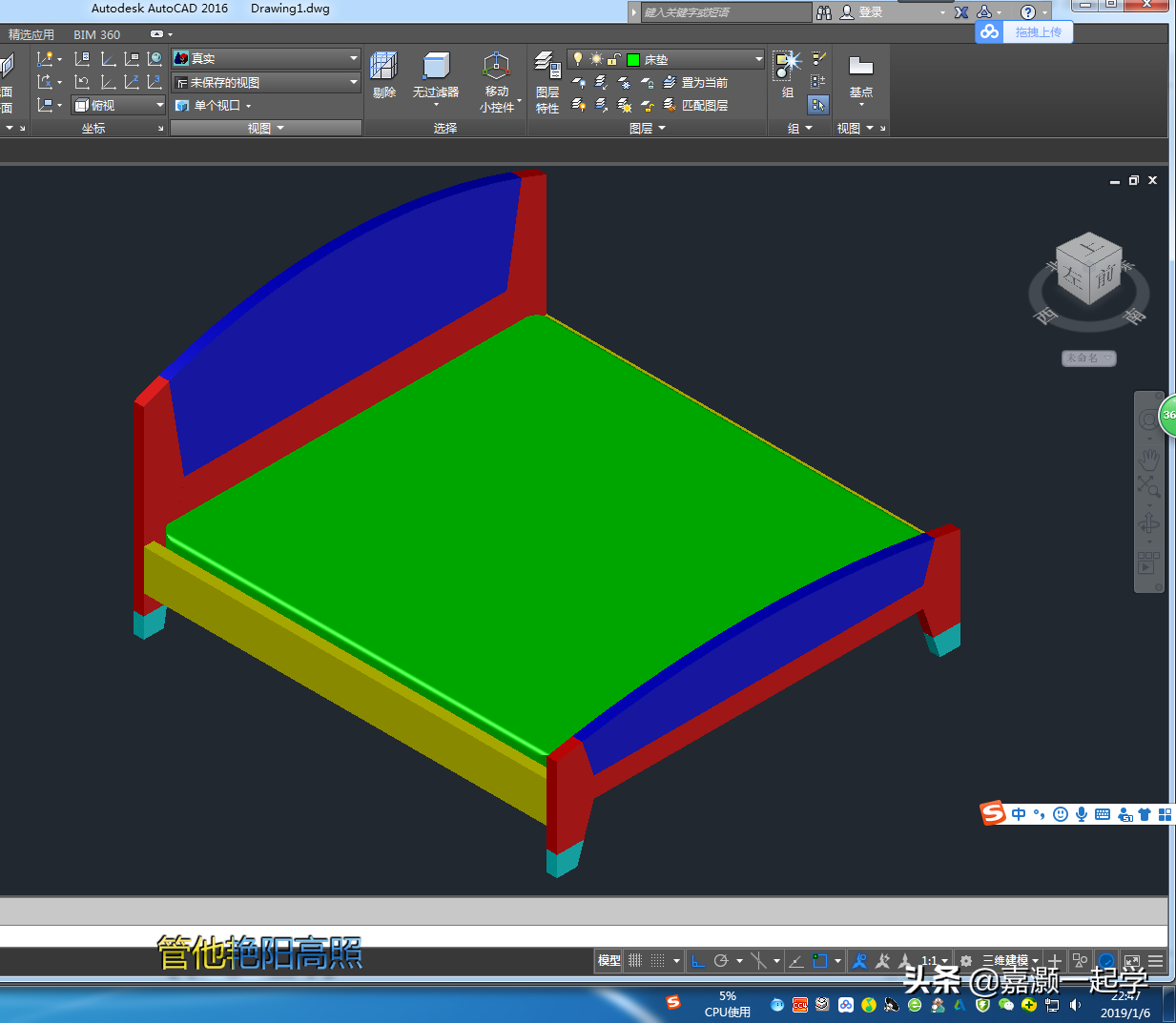Open the 床垫 layer dropdown
Image resolution: width=1176 pixels, height=1023 pixels.
click(666, 59)
